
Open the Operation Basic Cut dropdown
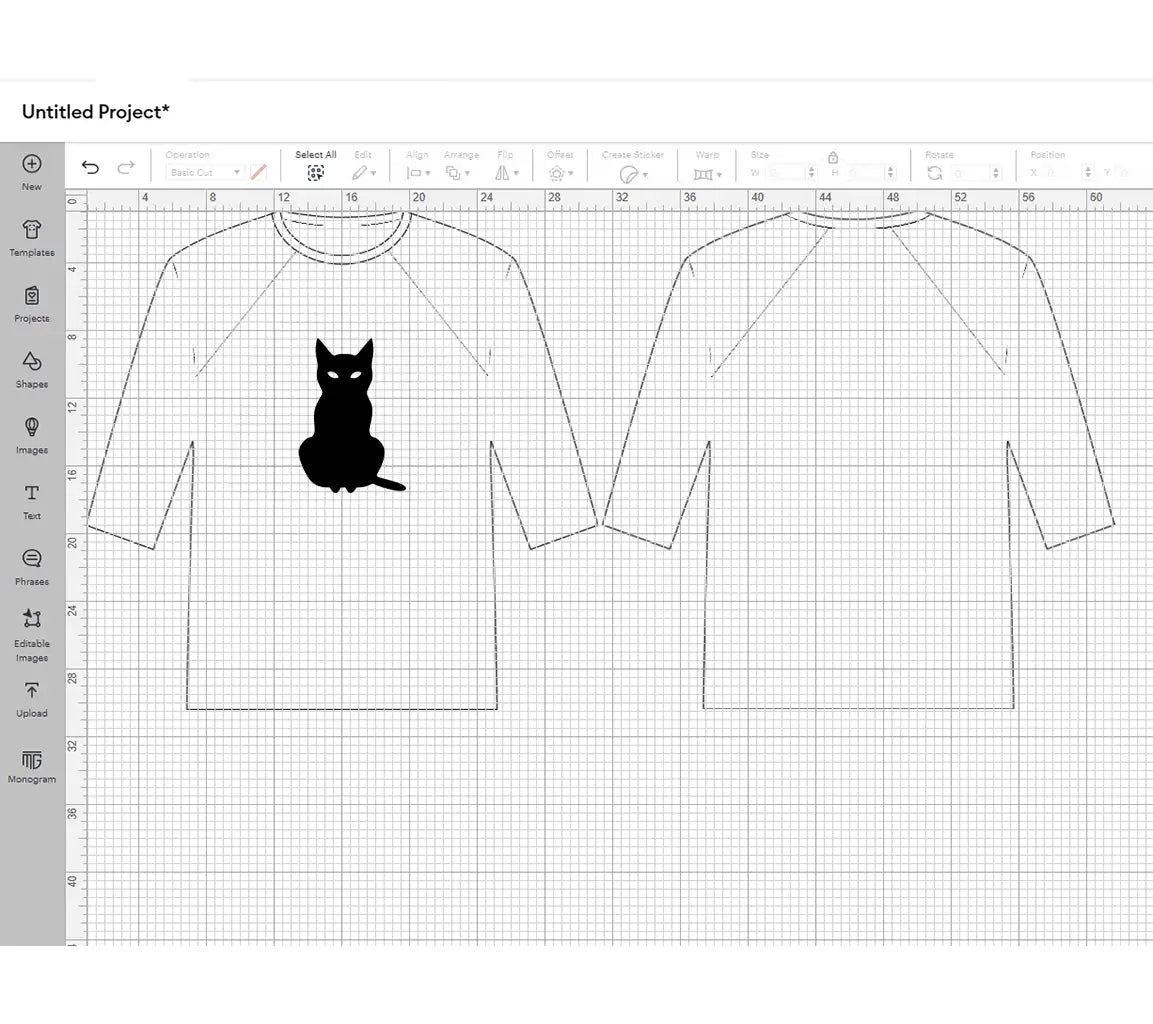tap(205, 172)
